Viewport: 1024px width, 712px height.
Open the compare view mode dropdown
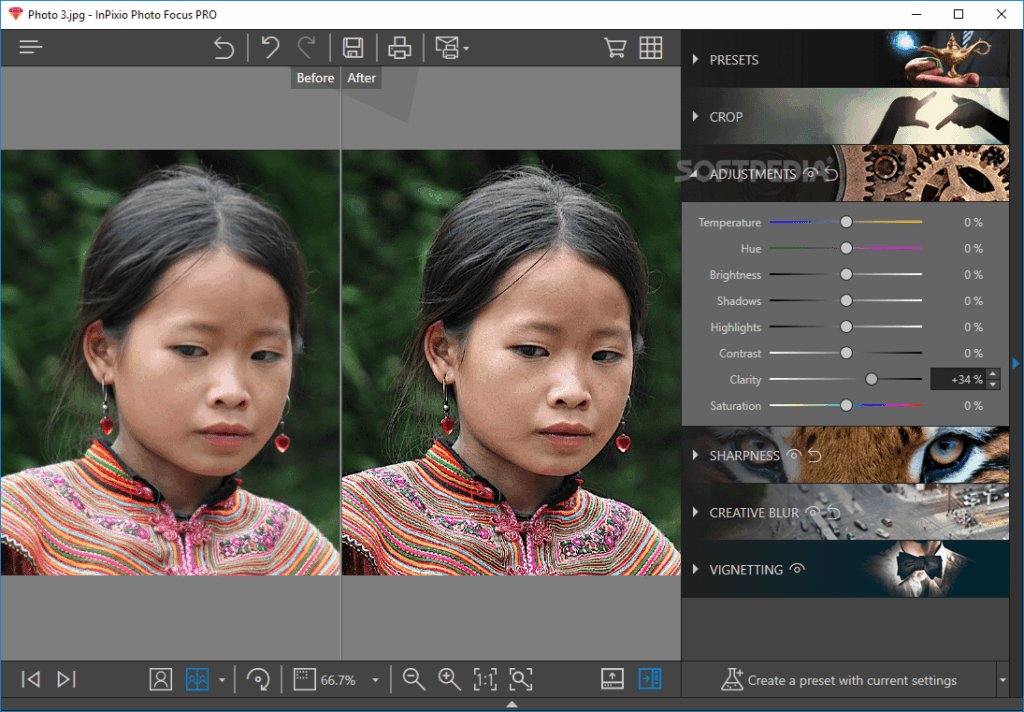pyautogui.click(x=222, y=680)
